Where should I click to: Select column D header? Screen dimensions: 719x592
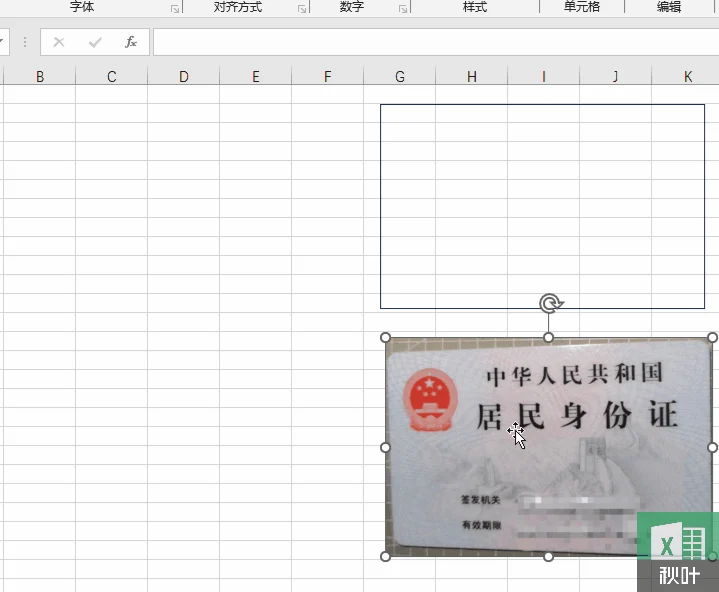pos(183,76)
